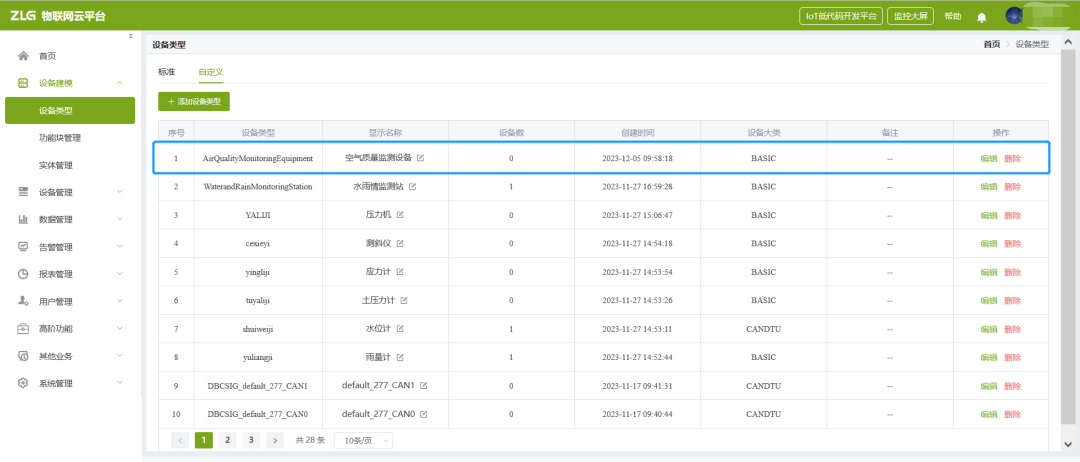
Task: Open the user avatar menu
Action: click(x=1013, y=16)
